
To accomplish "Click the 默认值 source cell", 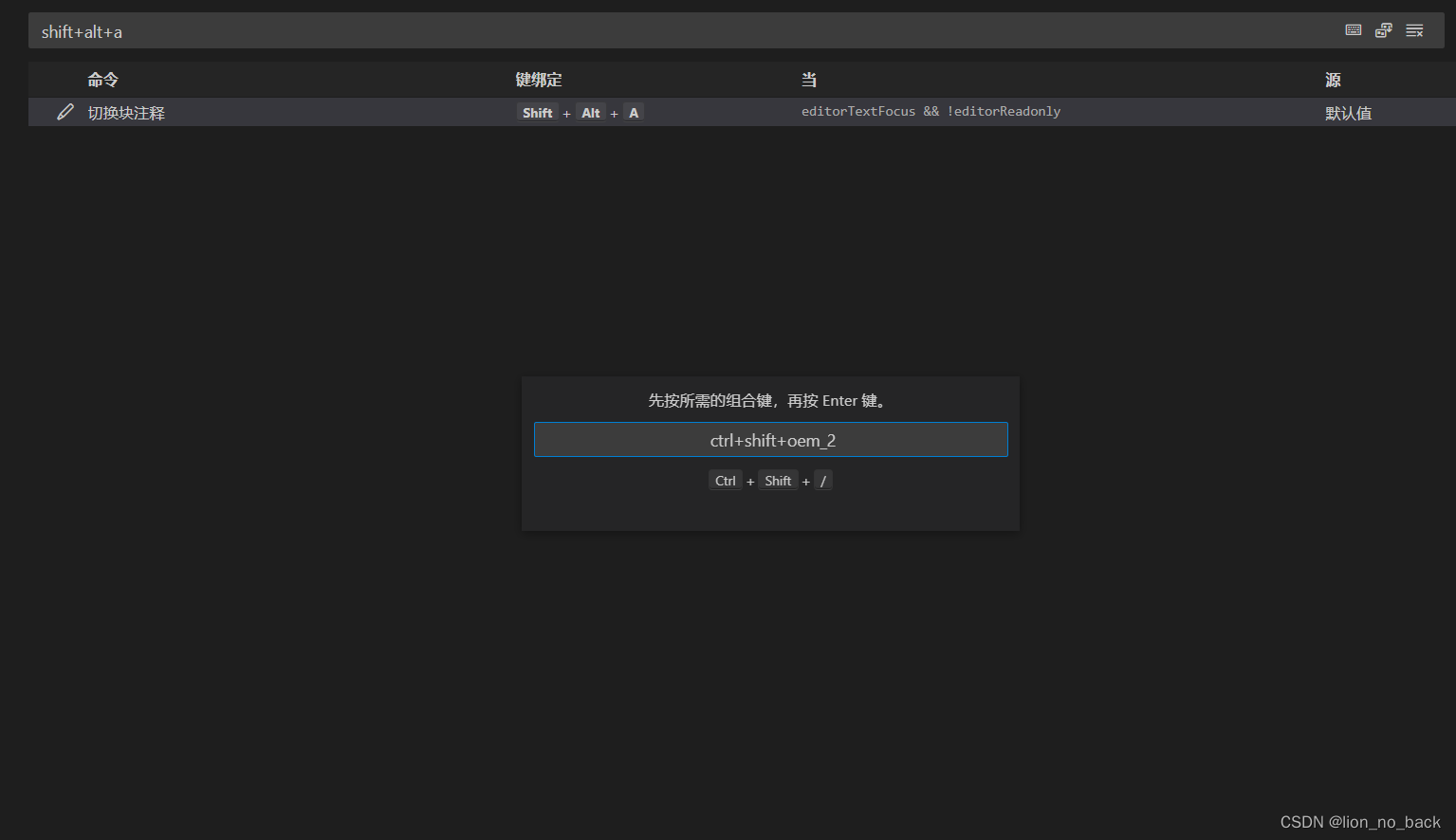I will tap(1348, 113).
